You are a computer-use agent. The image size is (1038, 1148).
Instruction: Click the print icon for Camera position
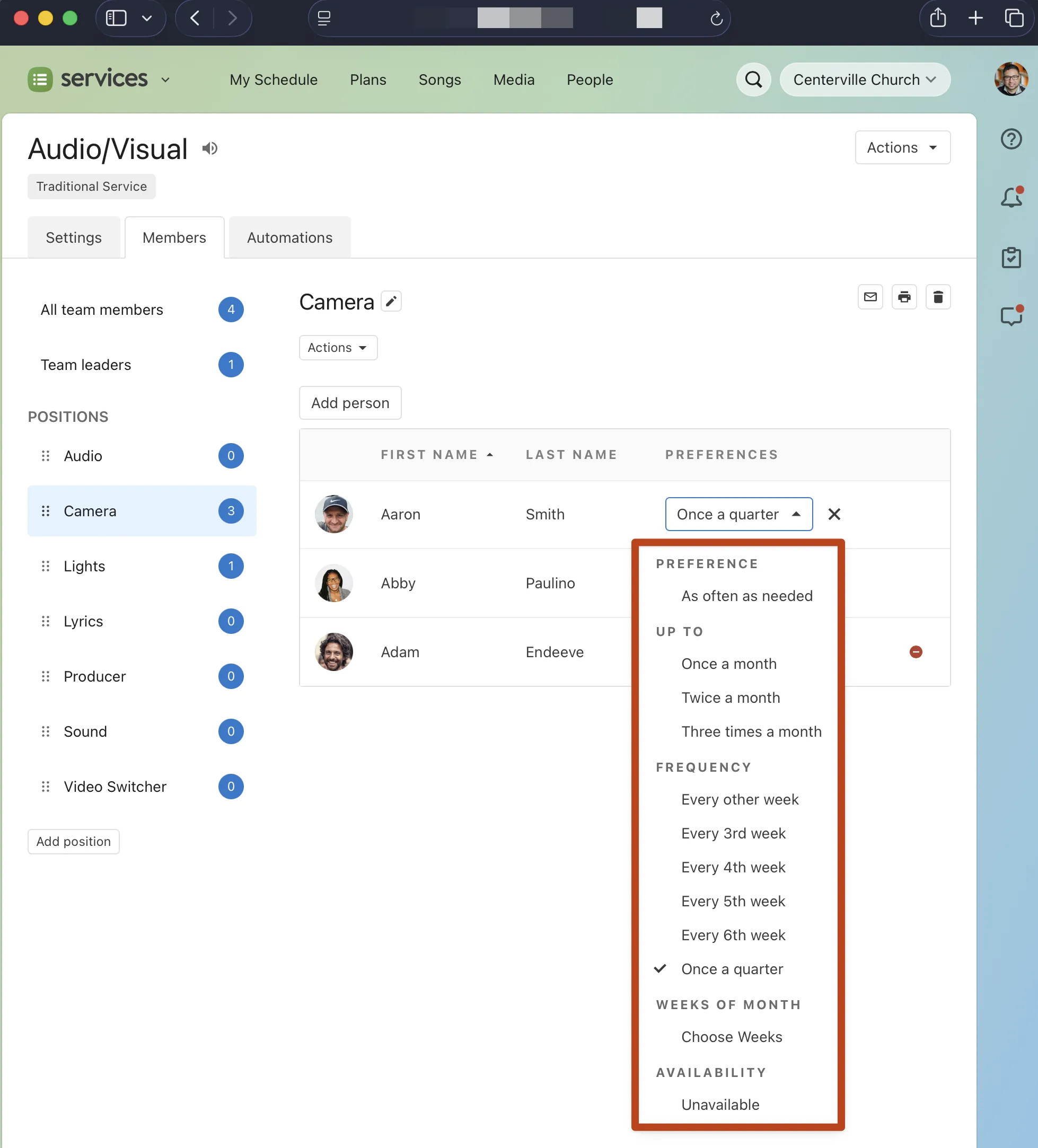(904, 297)
